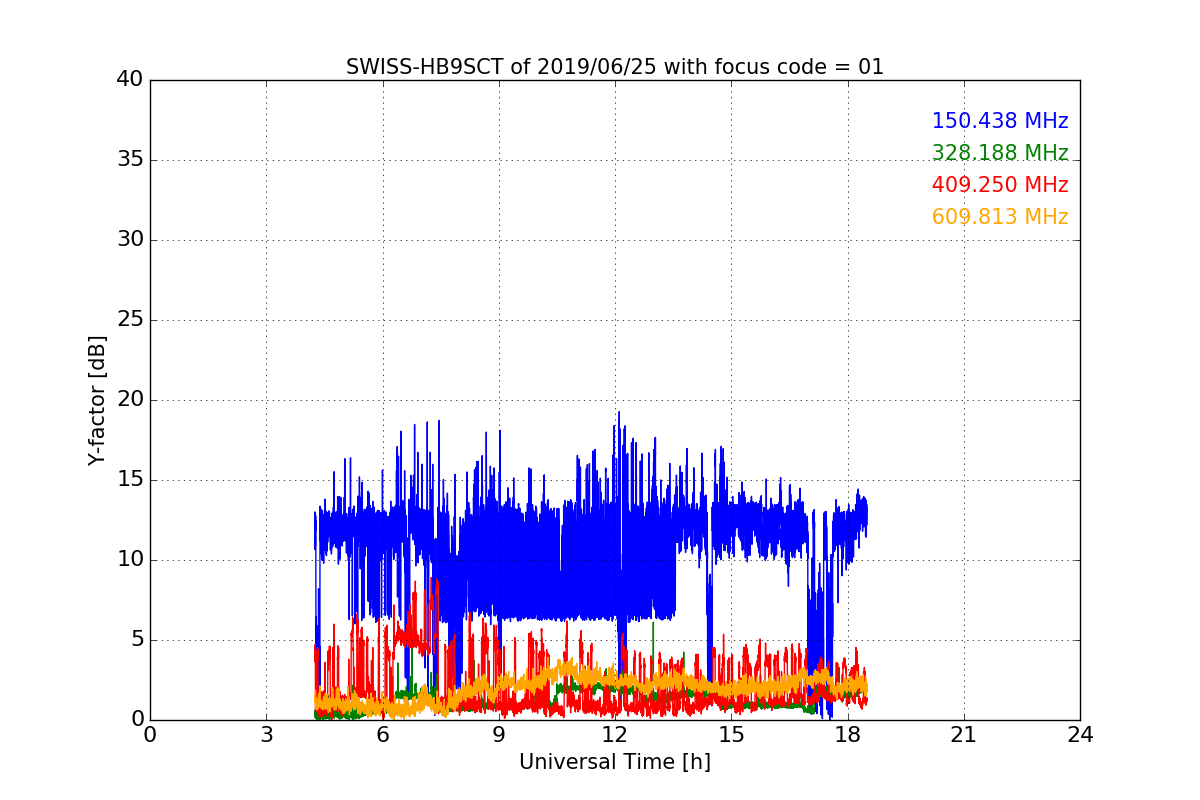The height and width of the screenshot is (800, 1200).
Task: Click the x-axis tick label 24
Action: (1080, 734)
